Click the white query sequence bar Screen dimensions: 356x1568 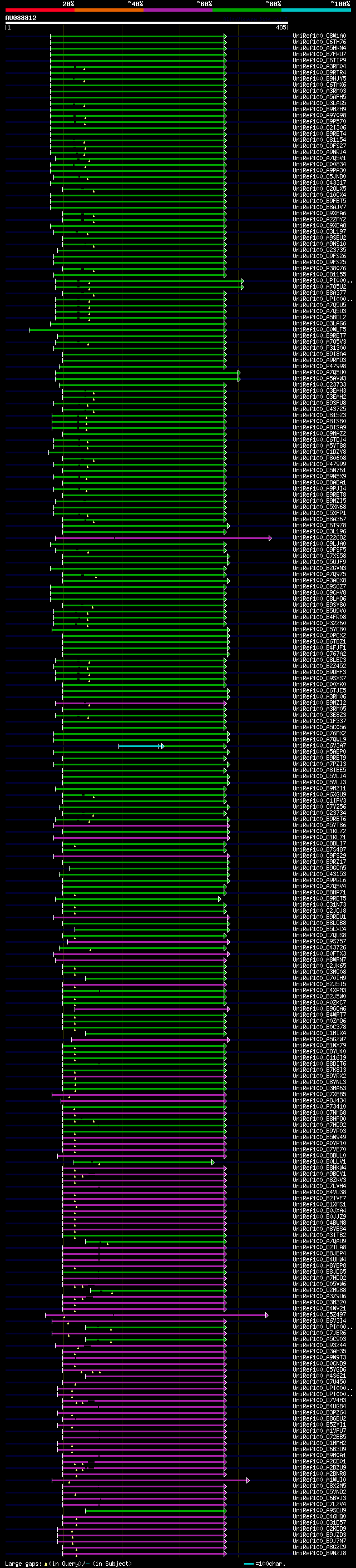[147, 23]
